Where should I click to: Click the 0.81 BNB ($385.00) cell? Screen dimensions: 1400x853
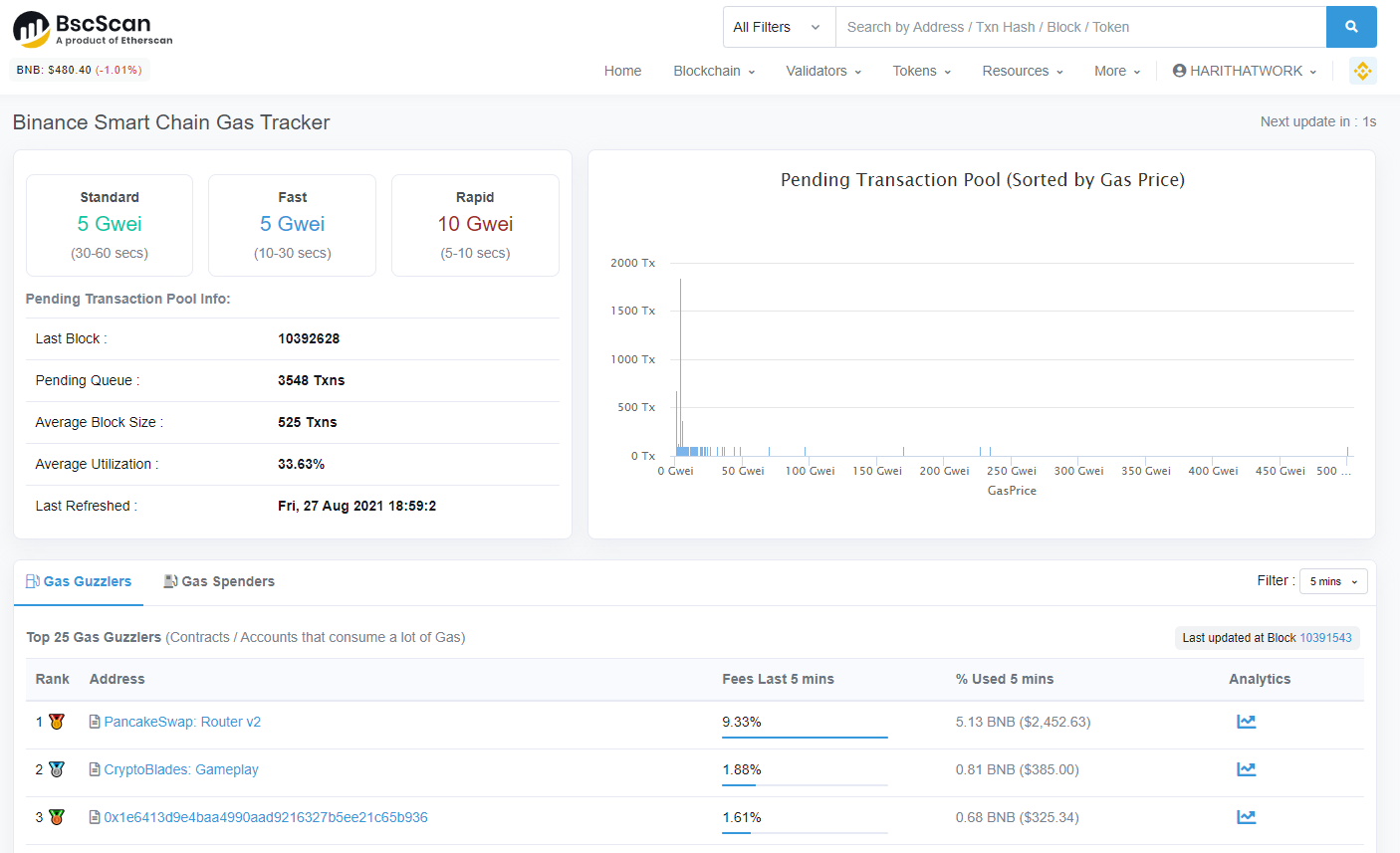1017,769
